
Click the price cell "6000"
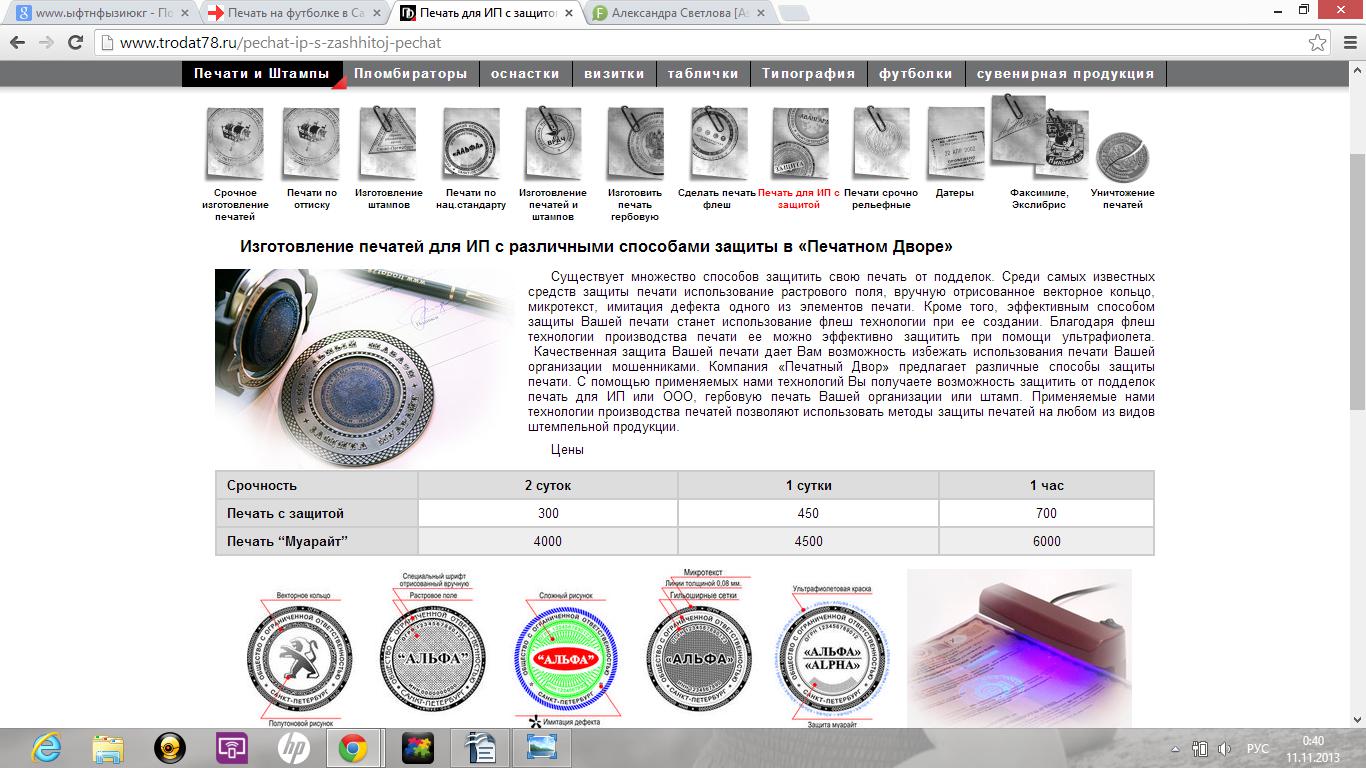point(1046,541)
